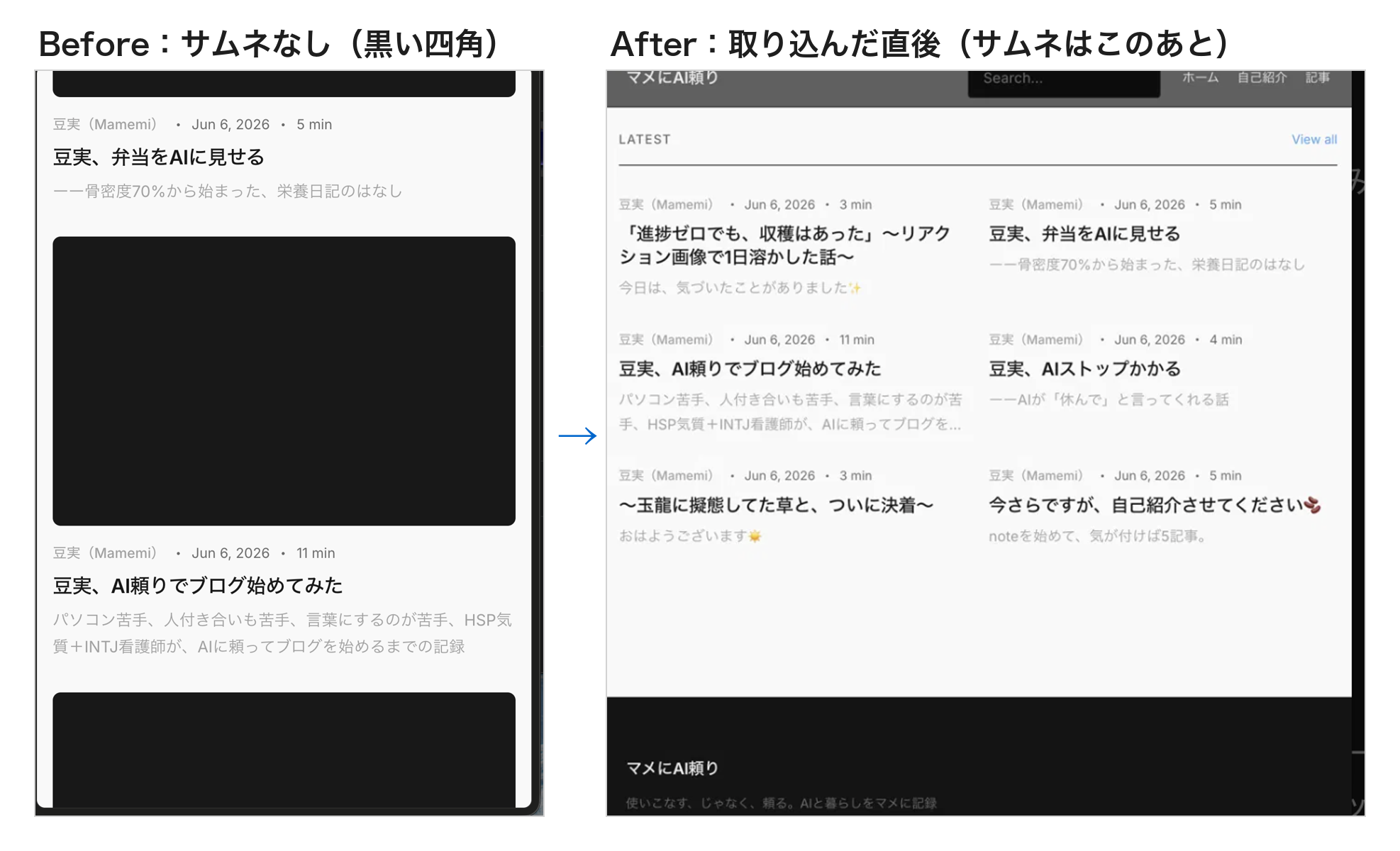This screenshot has height=851, width=1400.
Task: Click excerpt パソコン苦手、人付き合いも苦手 in Before panel
Action: (282, 633)
